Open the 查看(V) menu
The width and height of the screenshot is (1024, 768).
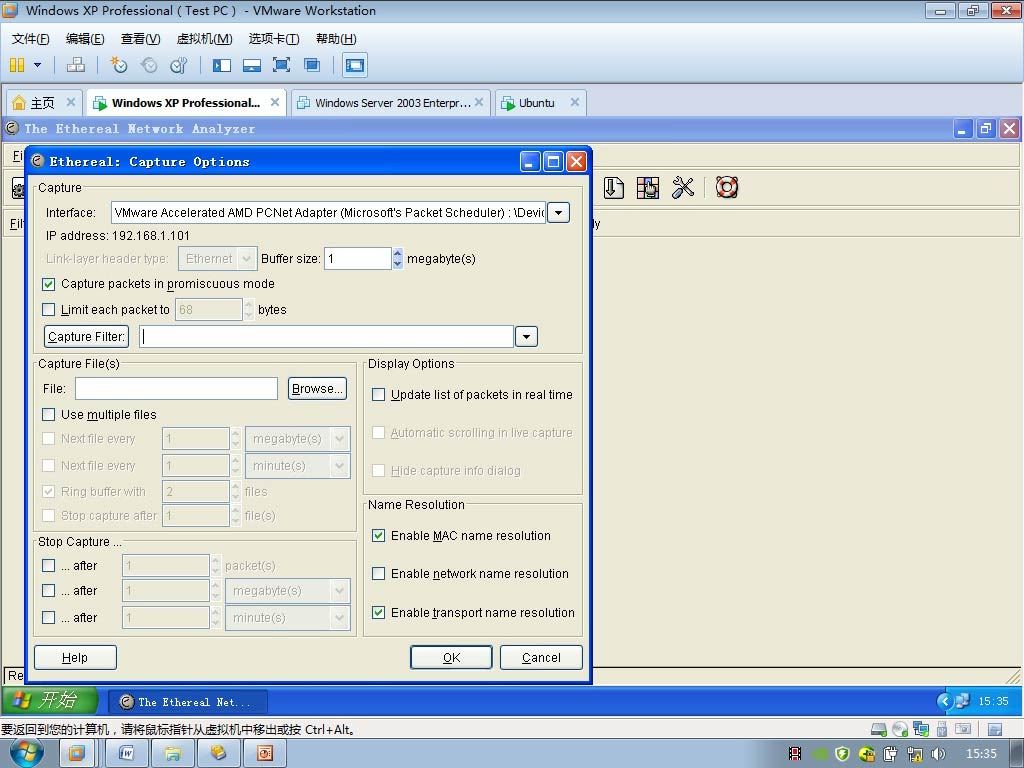pos(140,39)
